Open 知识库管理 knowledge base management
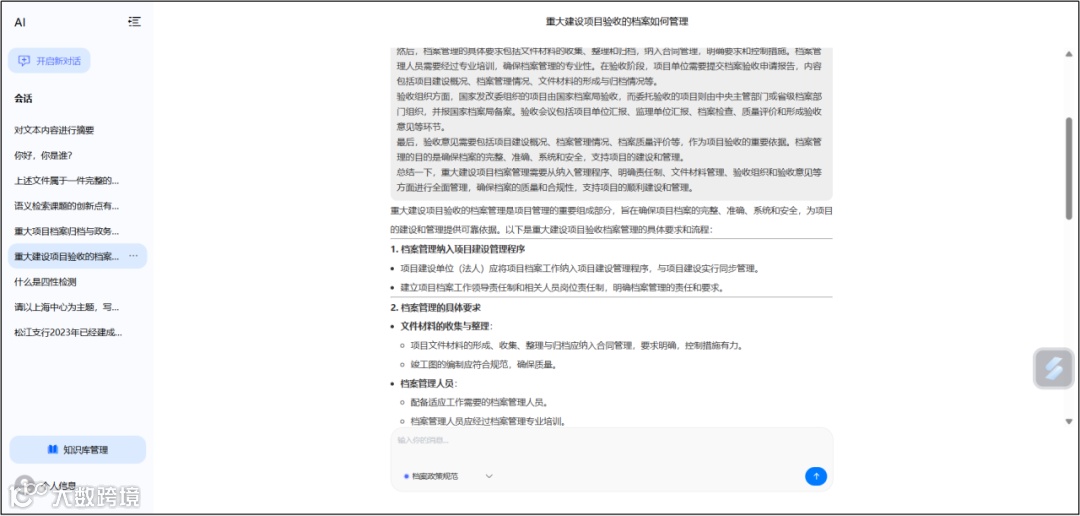 coord(78,450)
